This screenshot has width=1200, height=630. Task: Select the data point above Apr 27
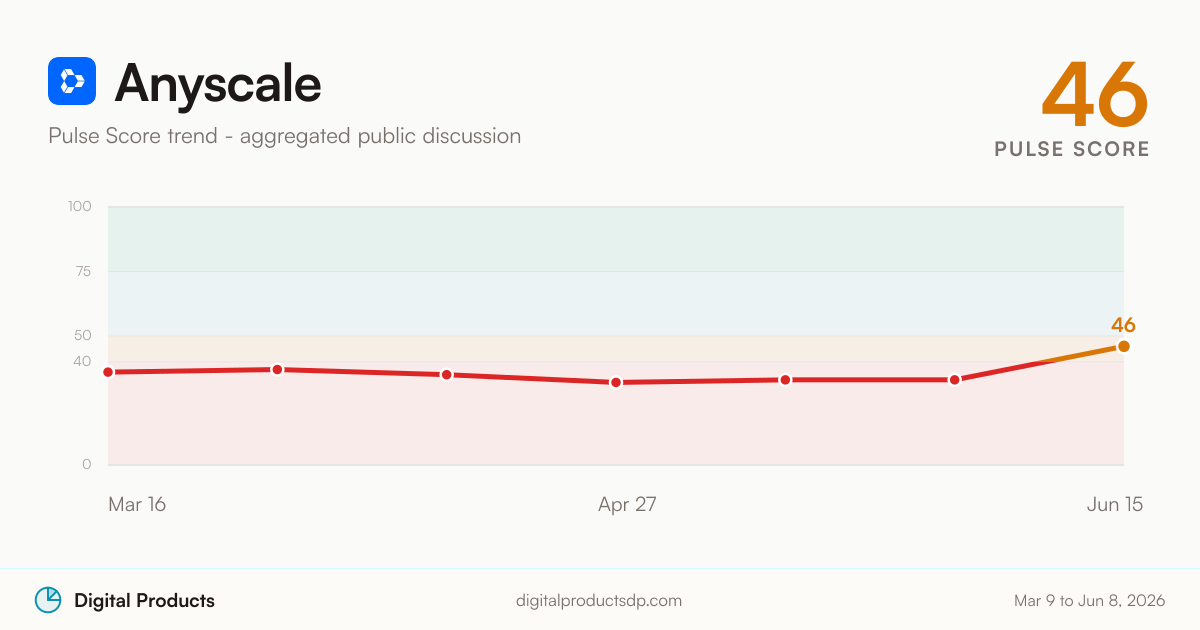point(616,382)
